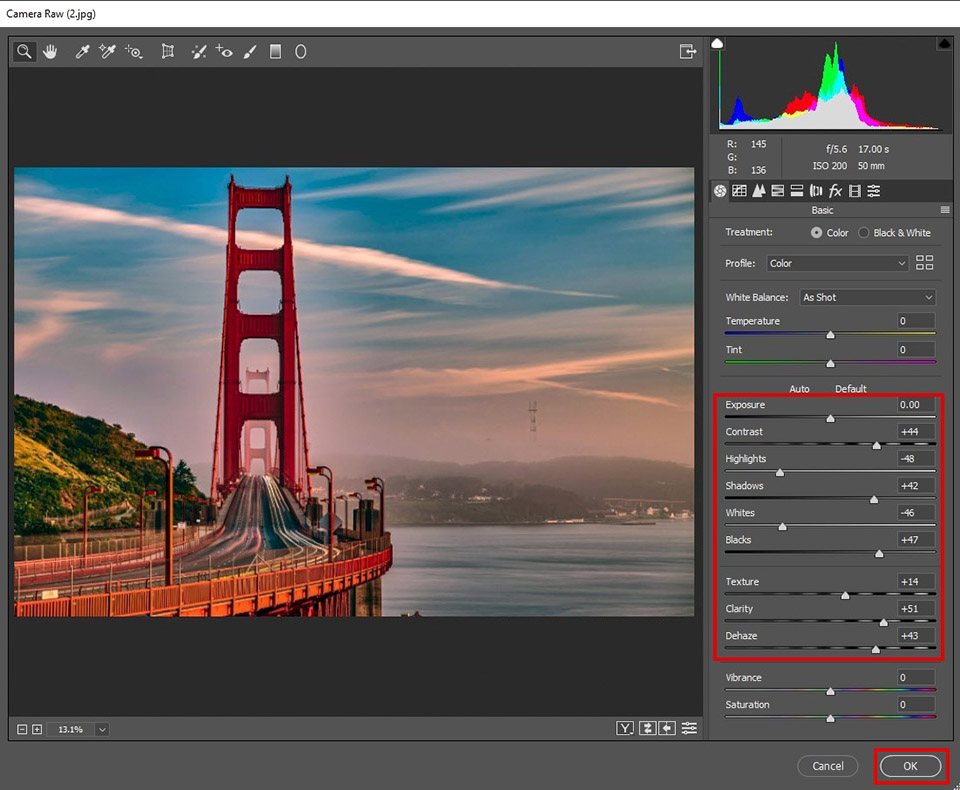Select the Black & White treatment option
960x790 pixels.
coord(864,233)
